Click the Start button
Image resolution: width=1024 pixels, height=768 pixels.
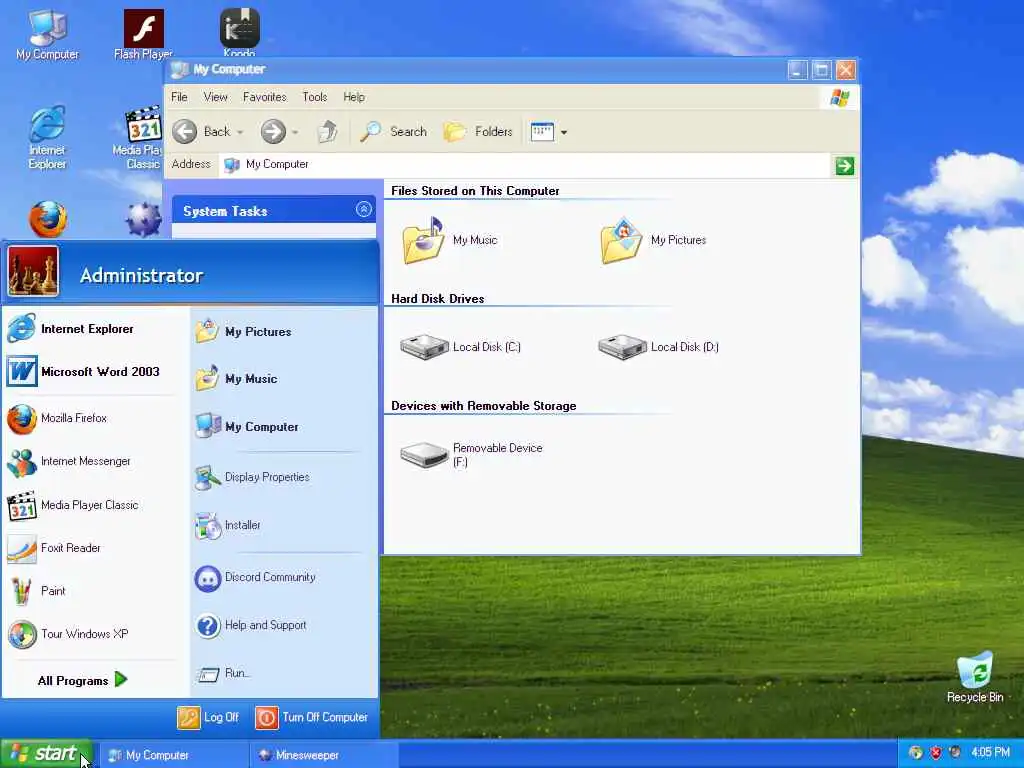pos(45,754)
